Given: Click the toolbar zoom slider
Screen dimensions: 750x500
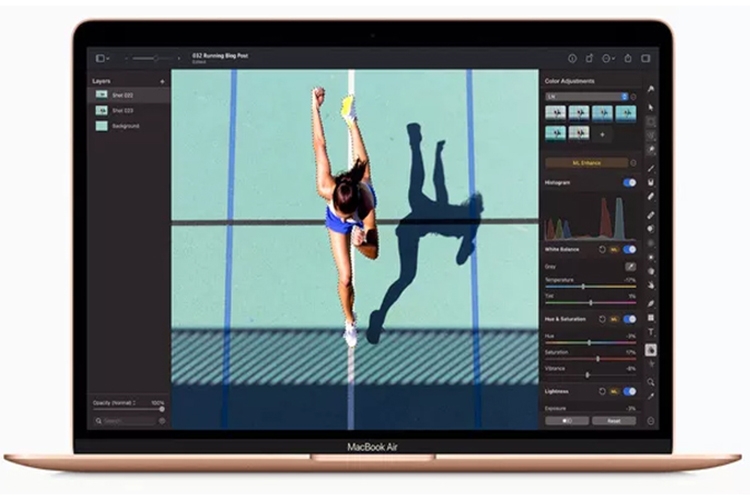Looking at the screenshot, I should (x=153, y=58).
